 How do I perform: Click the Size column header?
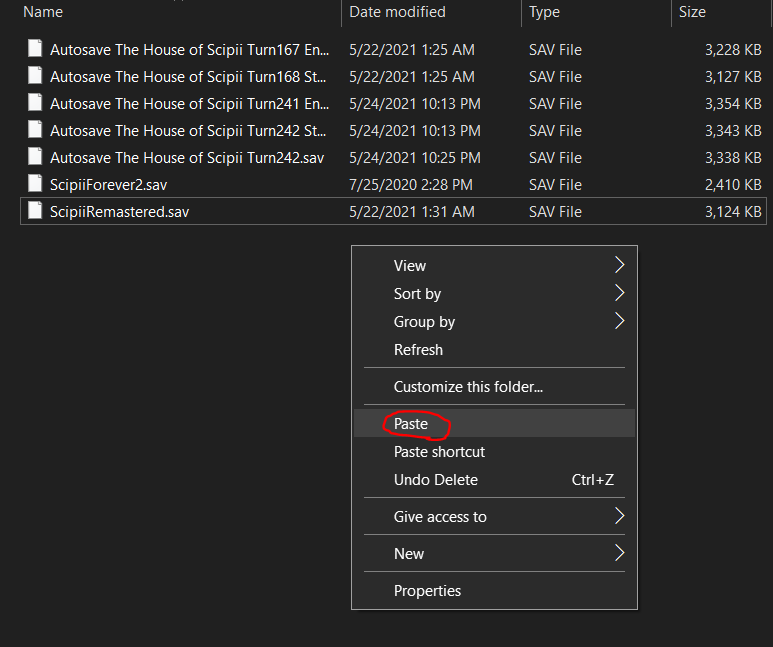tap(692, 12)
